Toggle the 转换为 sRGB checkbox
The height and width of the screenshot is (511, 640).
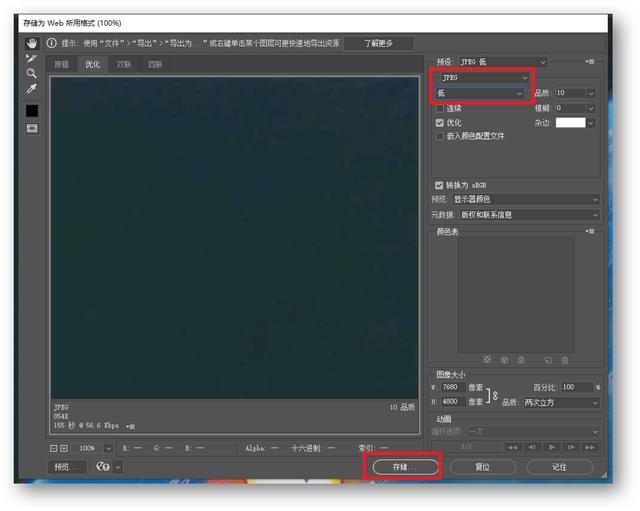[440, 185]
